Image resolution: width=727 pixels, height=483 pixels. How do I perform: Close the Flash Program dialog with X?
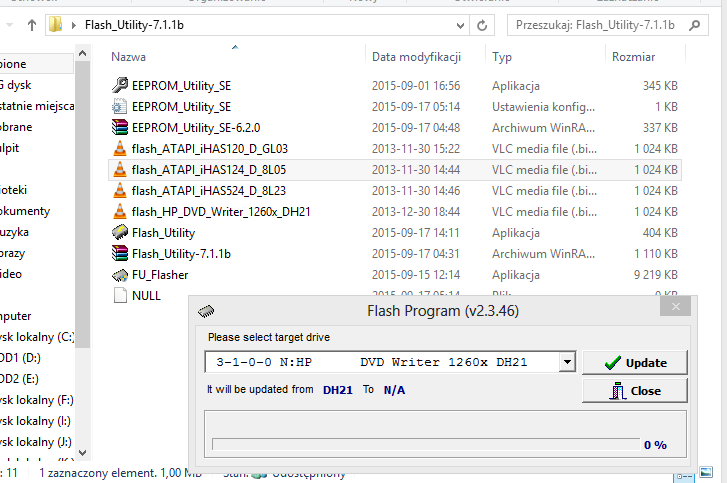(676, 306)
